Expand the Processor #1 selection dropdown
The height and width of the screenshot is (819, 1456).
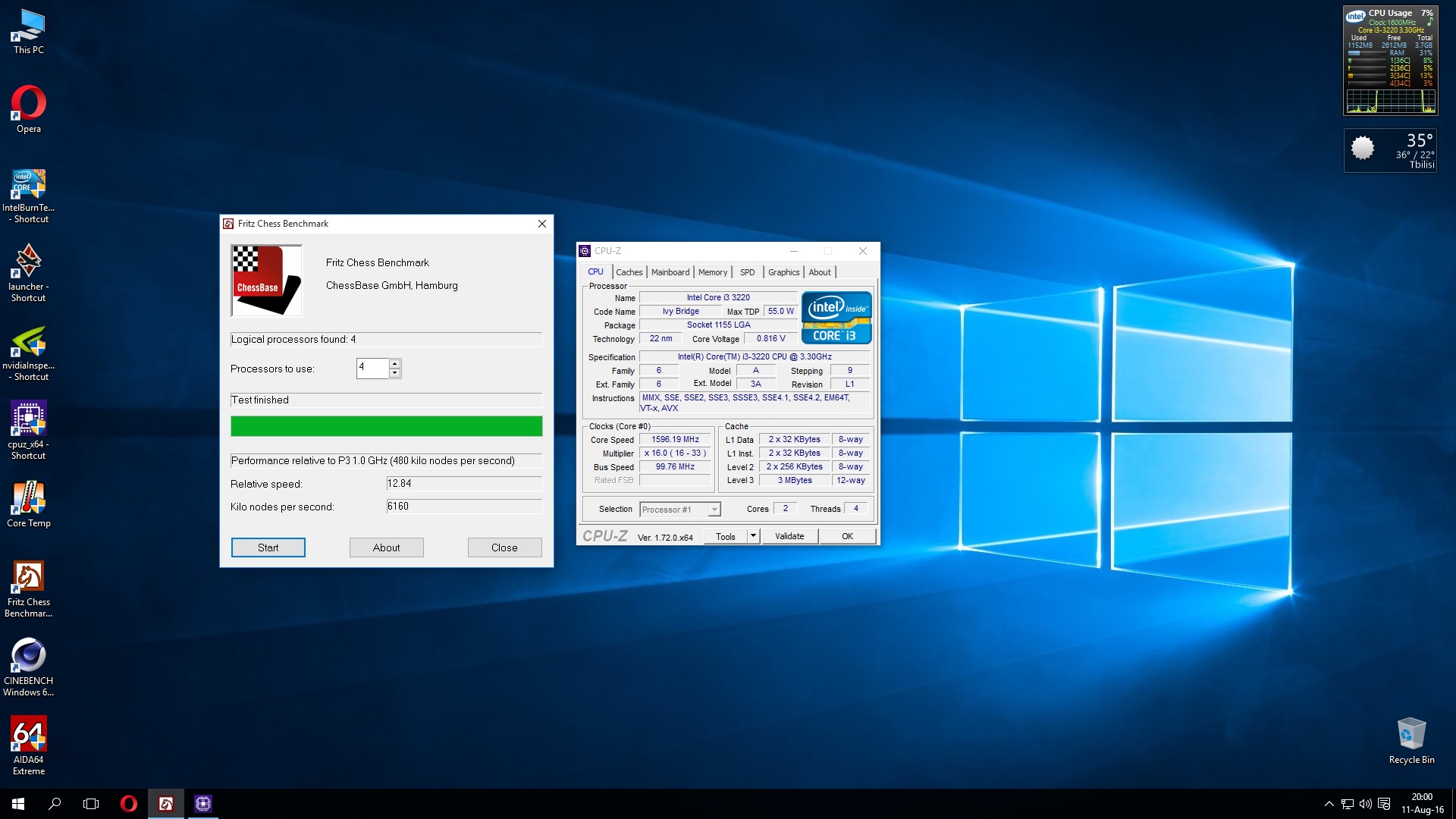pyautogui.click(x=714, y=510)
